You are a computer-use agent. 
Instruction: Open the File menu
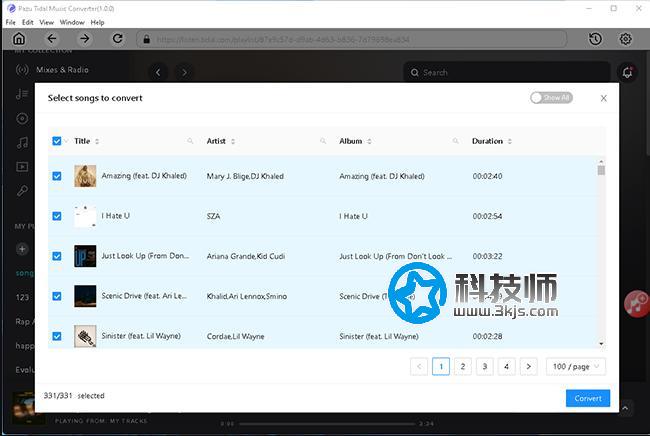click(x=11, y=22)
